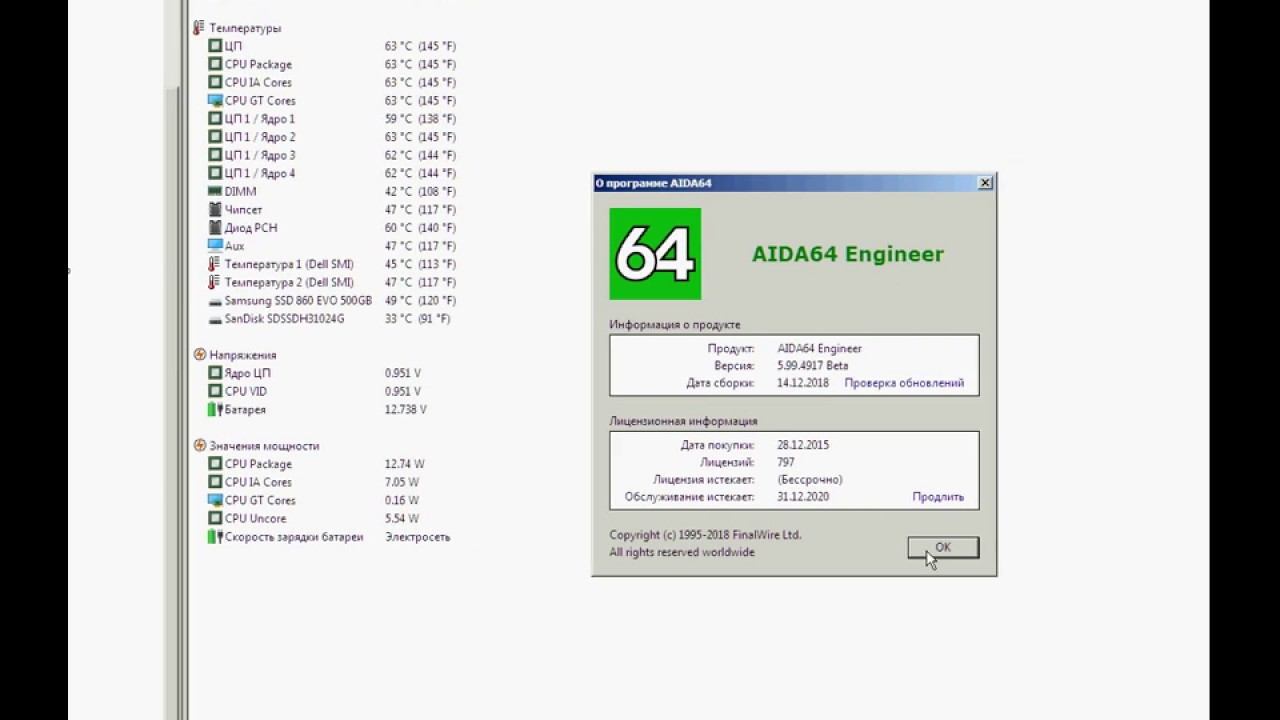Click the 797 licenses count
This screenshot has width=1280, height=720.
click(786, 463)
